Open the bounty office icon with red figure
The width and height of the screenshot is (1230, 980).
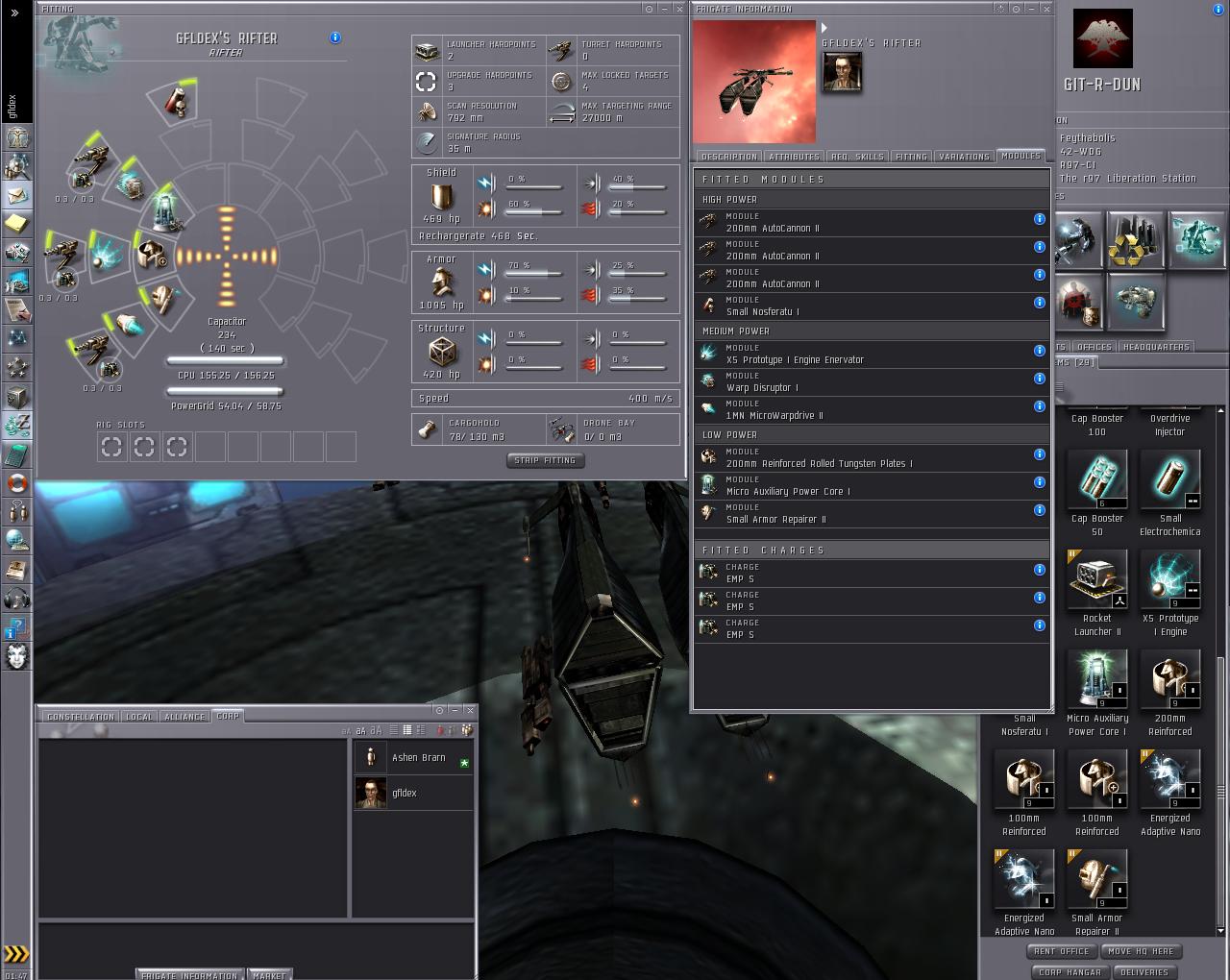click(1080, 302)
